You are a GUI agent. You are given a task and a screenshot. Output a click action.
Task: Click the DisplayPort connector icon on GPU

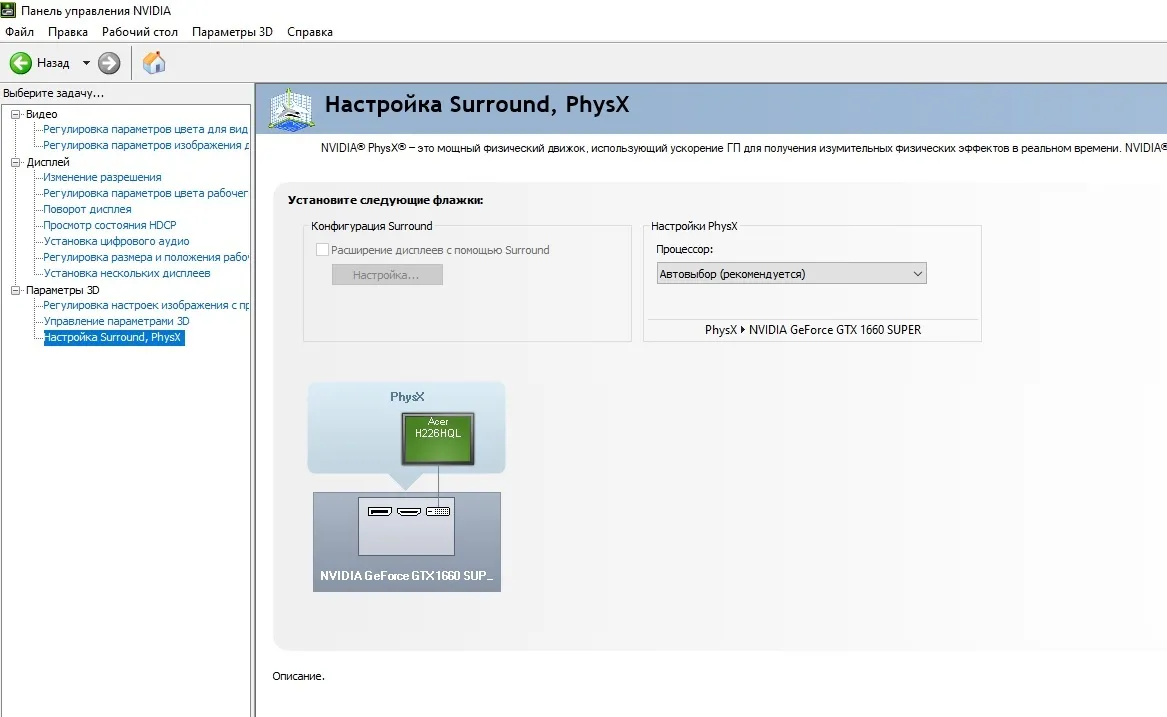380,512
